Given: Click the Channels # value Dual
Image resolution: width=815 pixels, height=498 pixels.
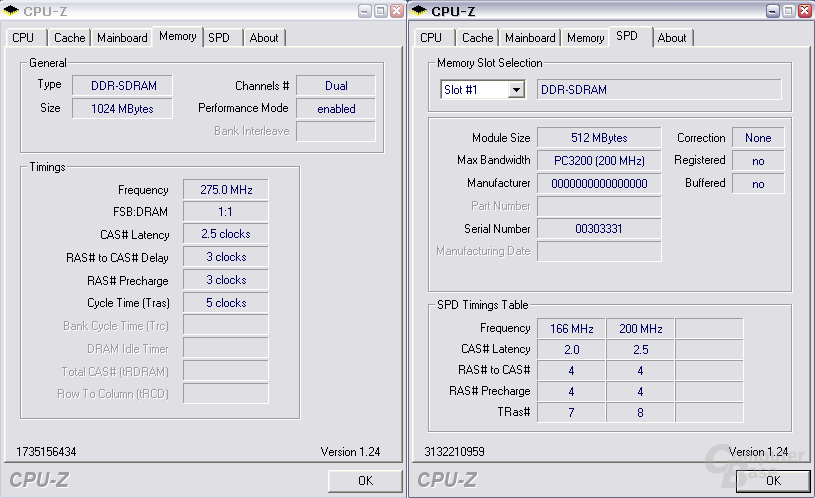Looking at the screenshot, I should tap(336, 86).
